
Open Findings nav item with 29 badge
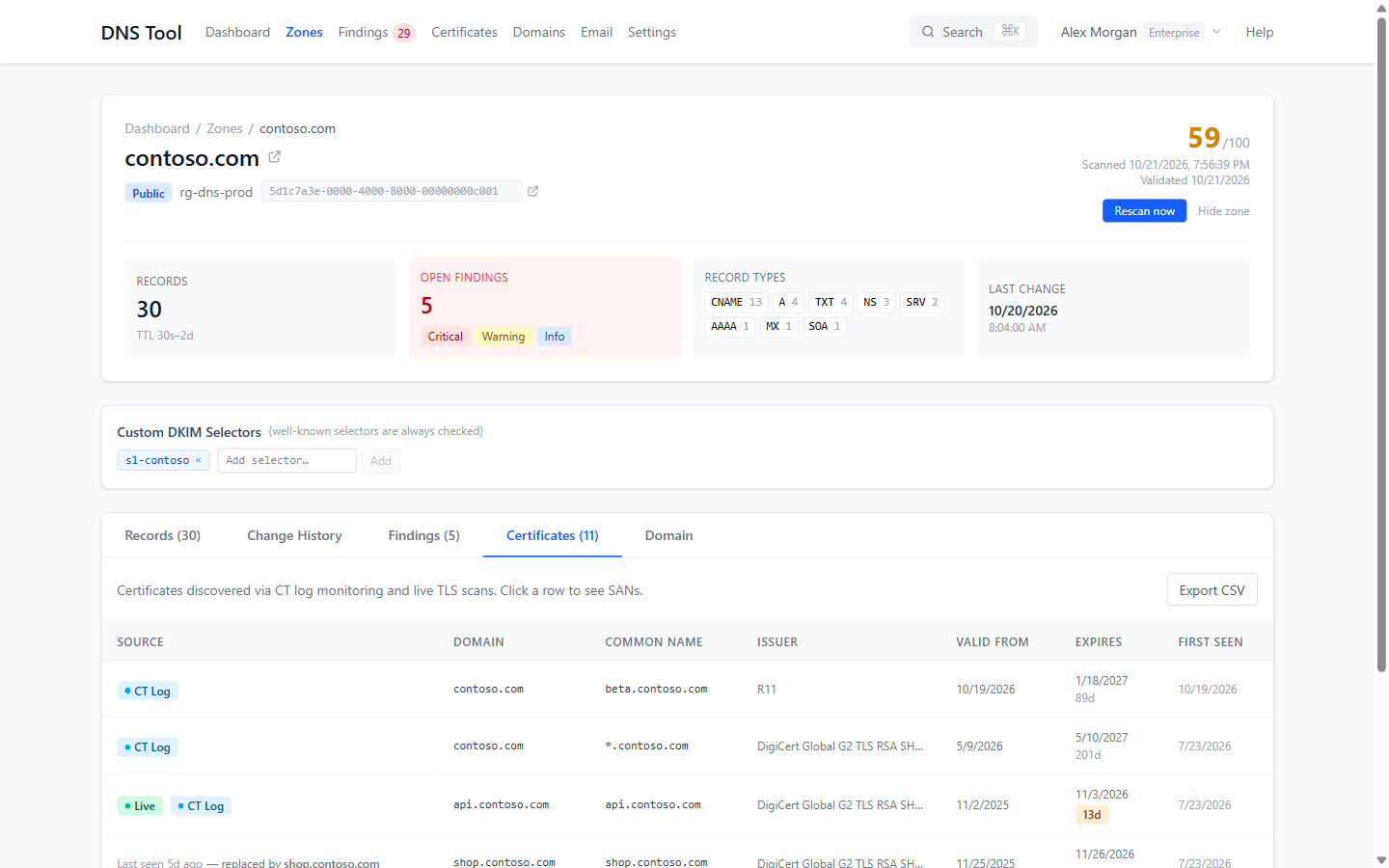[x=376, y=32]
